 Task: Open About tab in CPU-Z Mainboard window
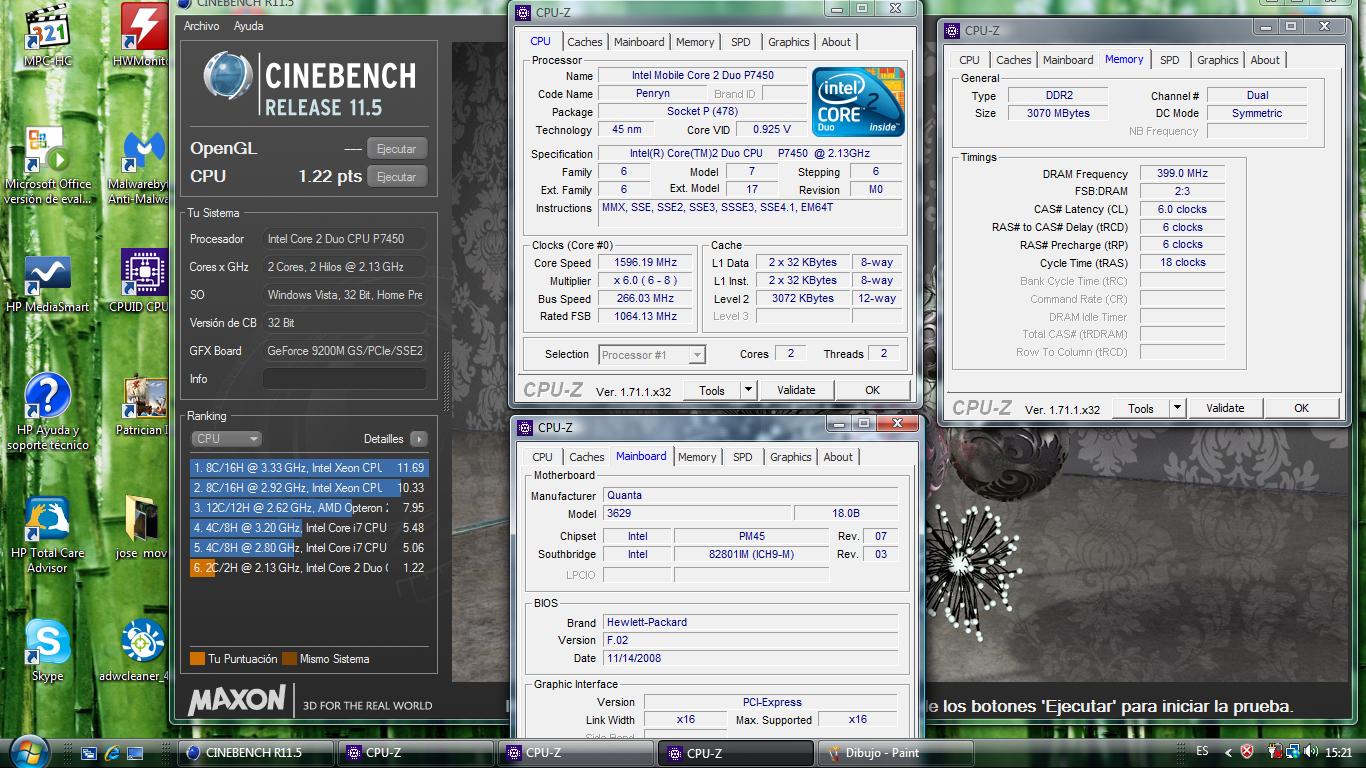838,457
